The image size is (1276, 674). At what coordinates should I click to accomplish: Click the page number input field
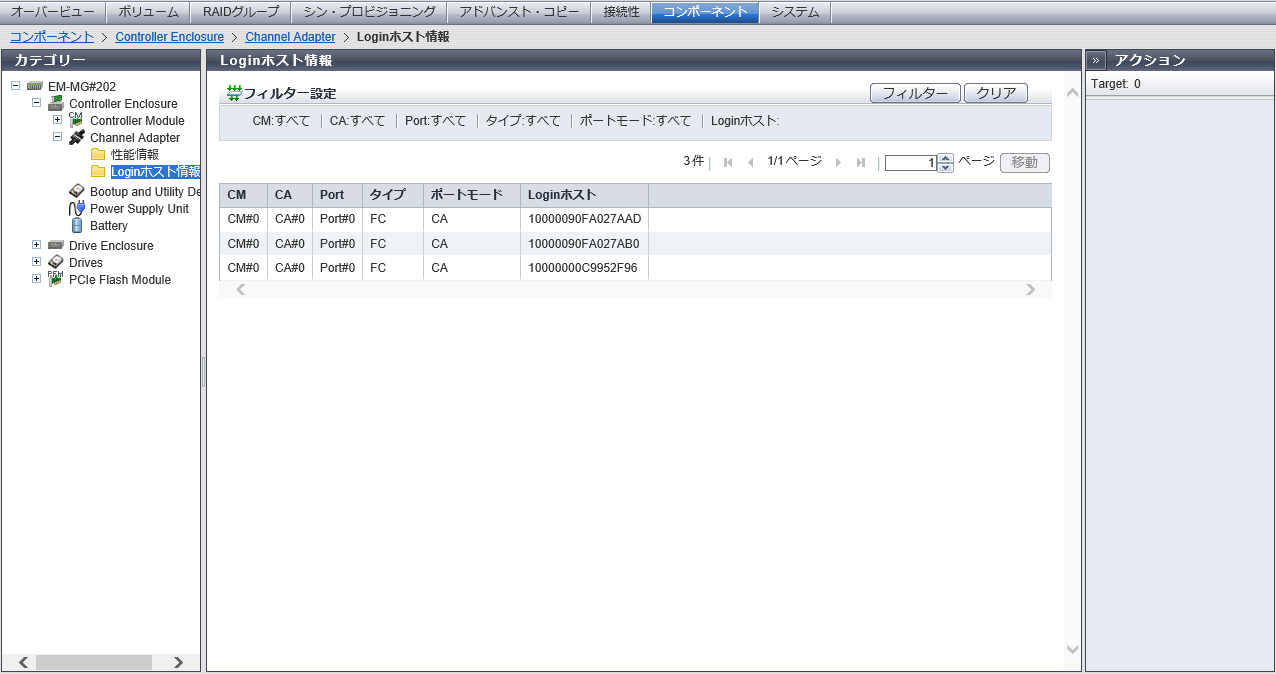click(x=910, y=163)
